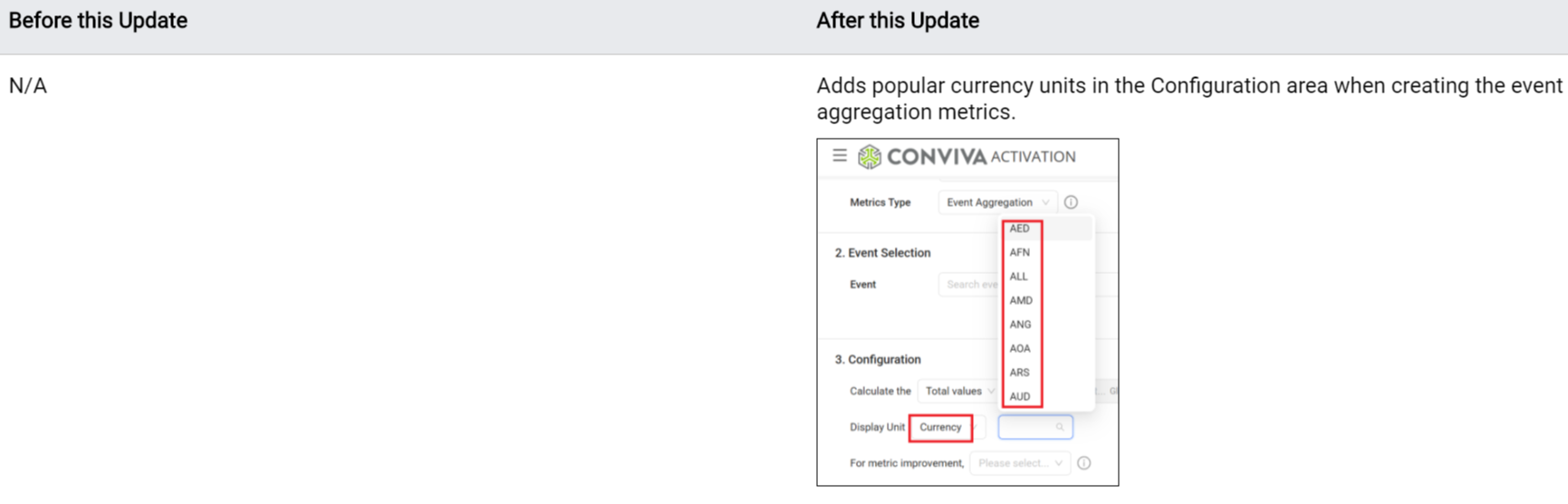1568x504 pixels.
Task: Open the Currency display unit dropdown
Action: (940, 427)
